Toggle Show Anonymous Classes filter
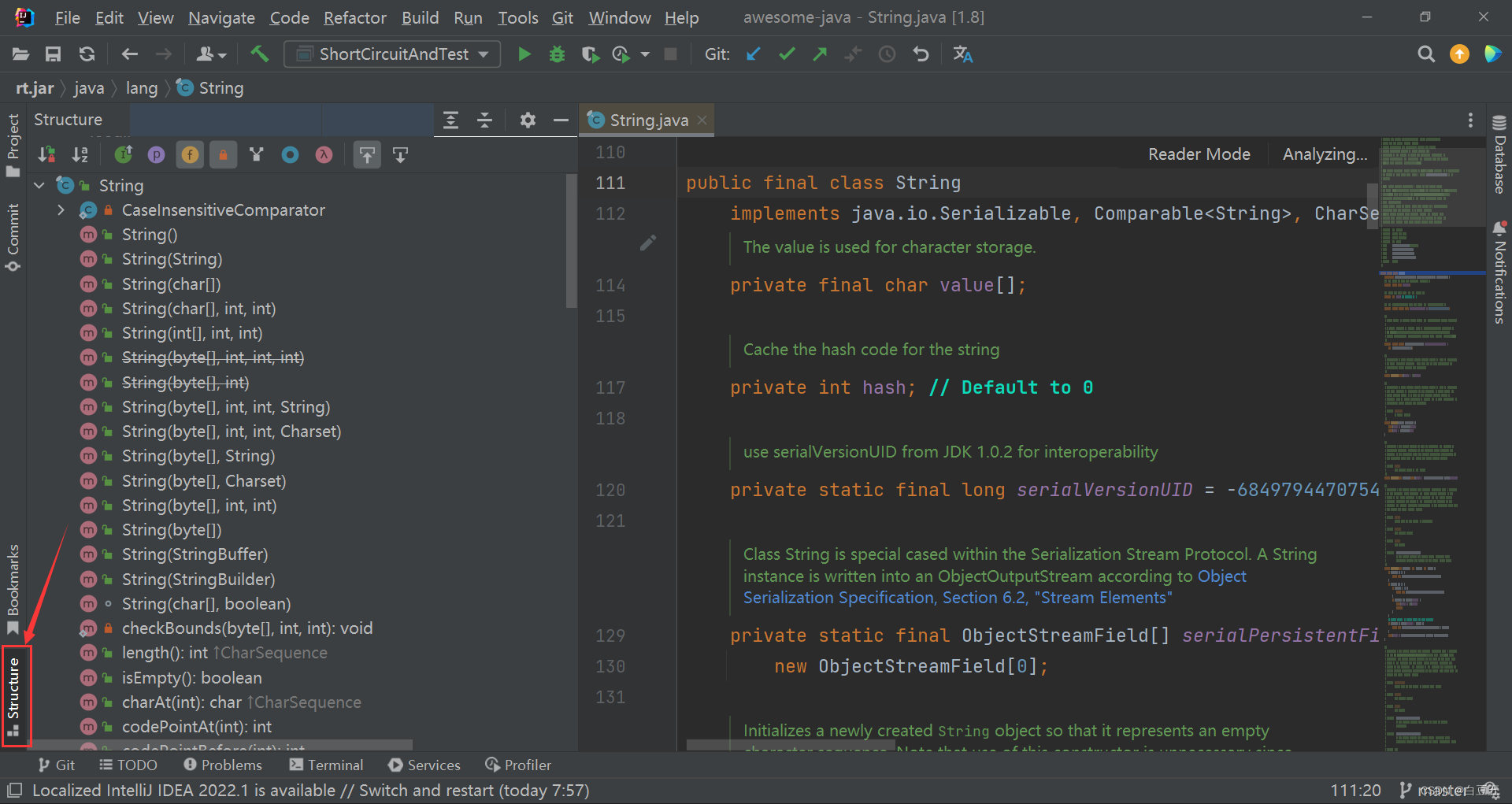1512x804 pixels. click(x=291, y=155)
